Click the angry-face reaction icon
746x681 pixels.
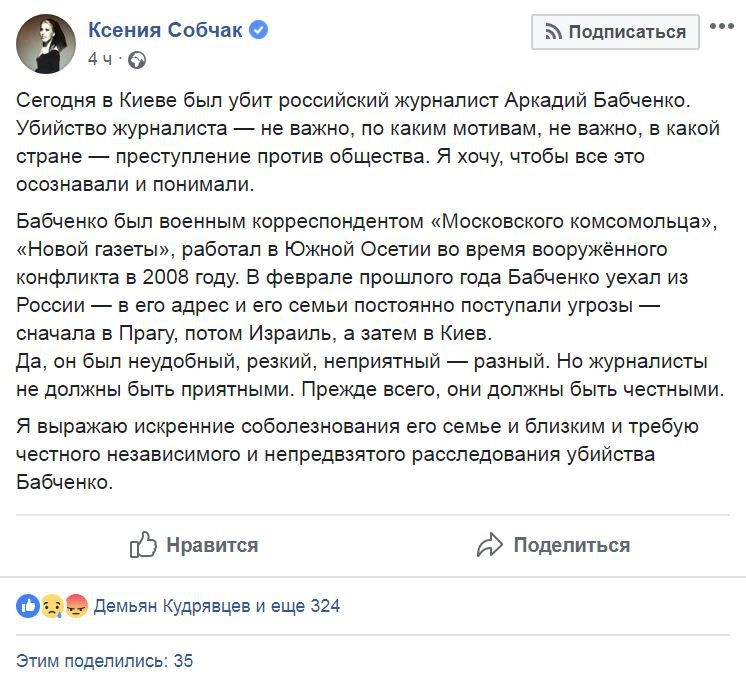[76, 605]
